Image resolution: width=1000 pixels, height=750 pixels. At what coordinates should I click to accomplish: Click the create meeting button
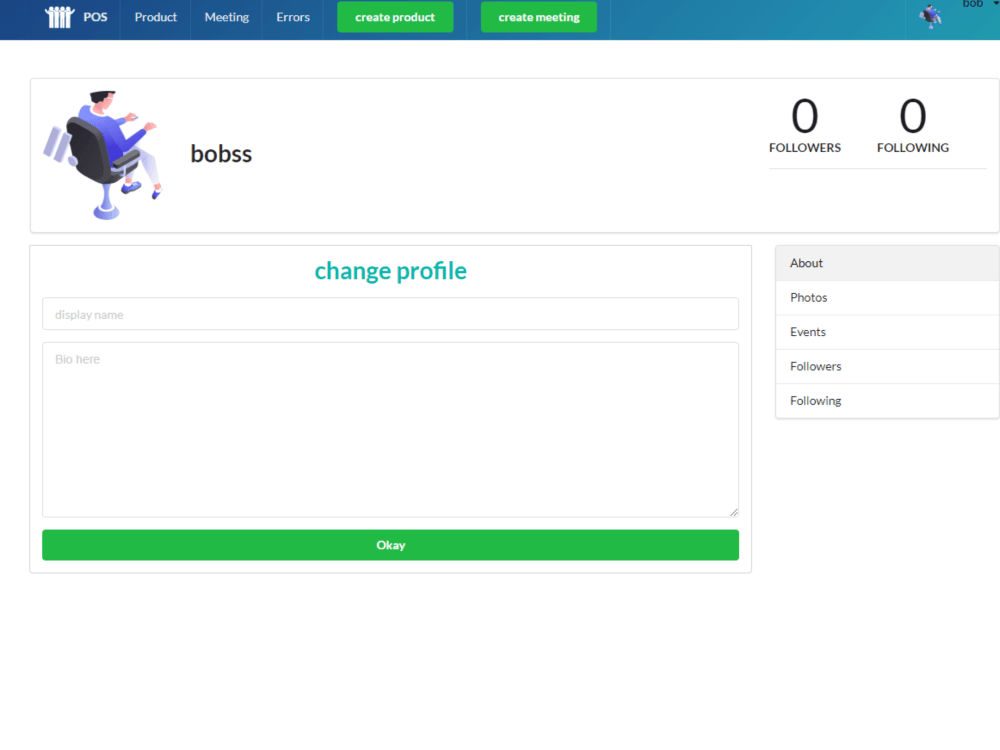click(x=539, y=17)
